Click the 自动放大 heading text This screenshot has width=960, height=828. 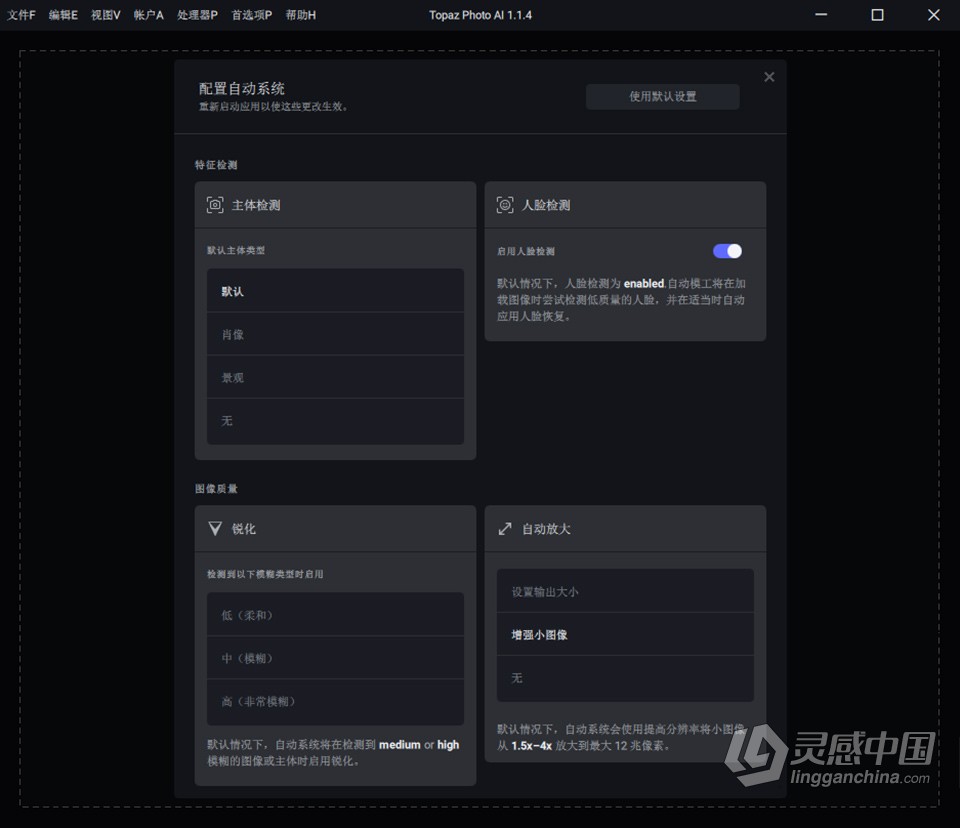[x=546, y=529]
